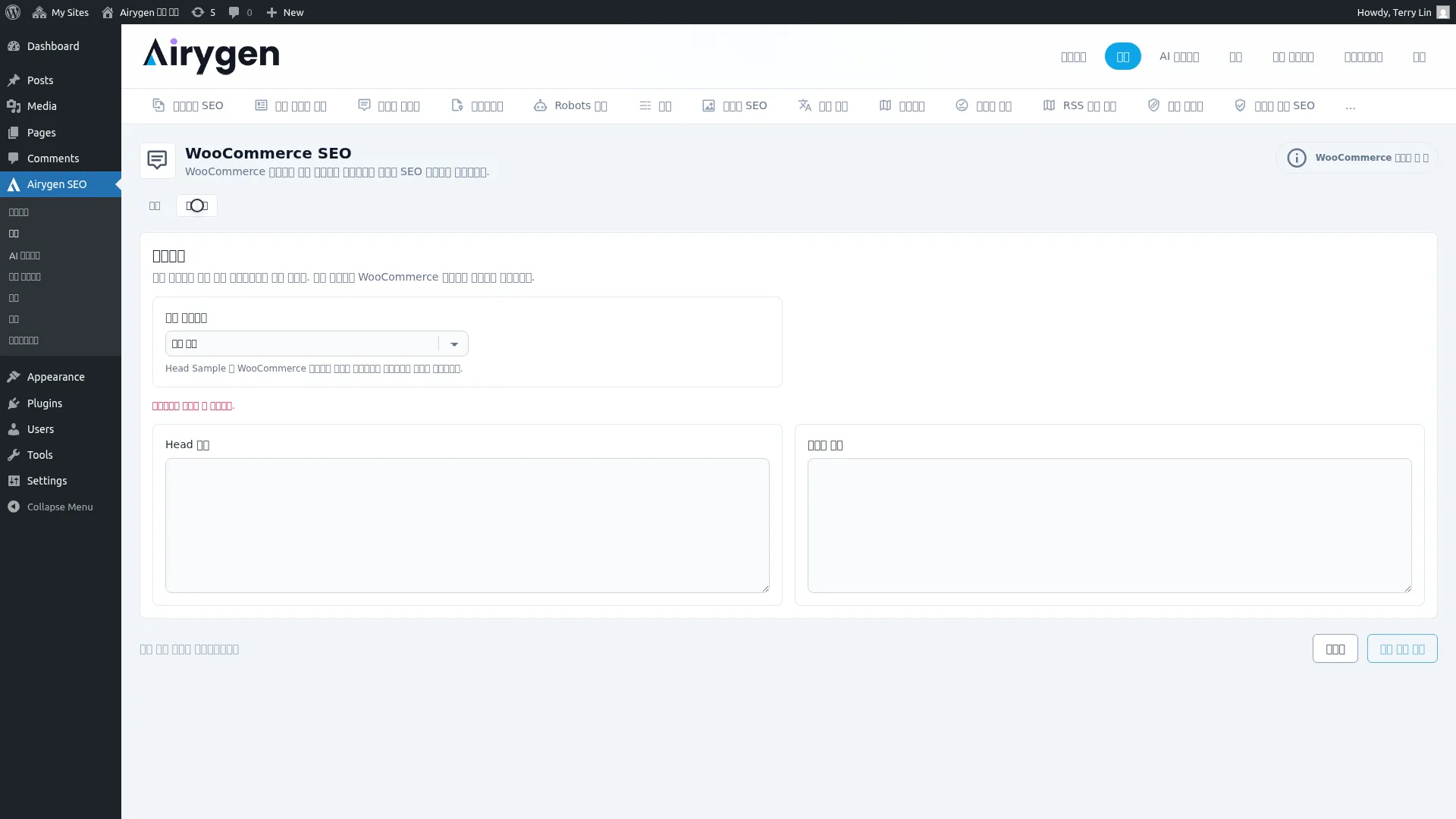
Task: Open the RSS tab
Action: pos(1080,105)
